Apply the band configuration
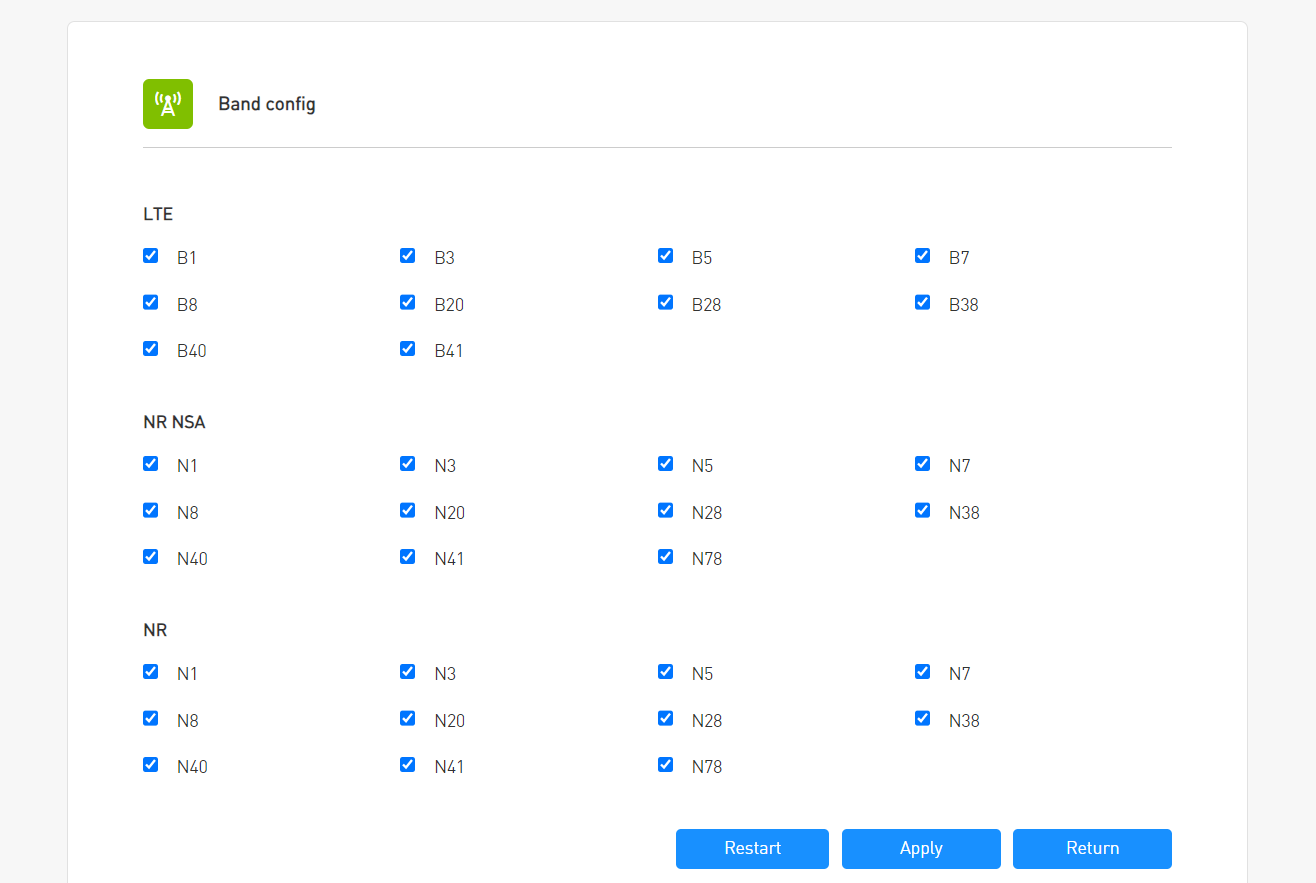The width and height of the screenshot is (1316, 883). 921,849
